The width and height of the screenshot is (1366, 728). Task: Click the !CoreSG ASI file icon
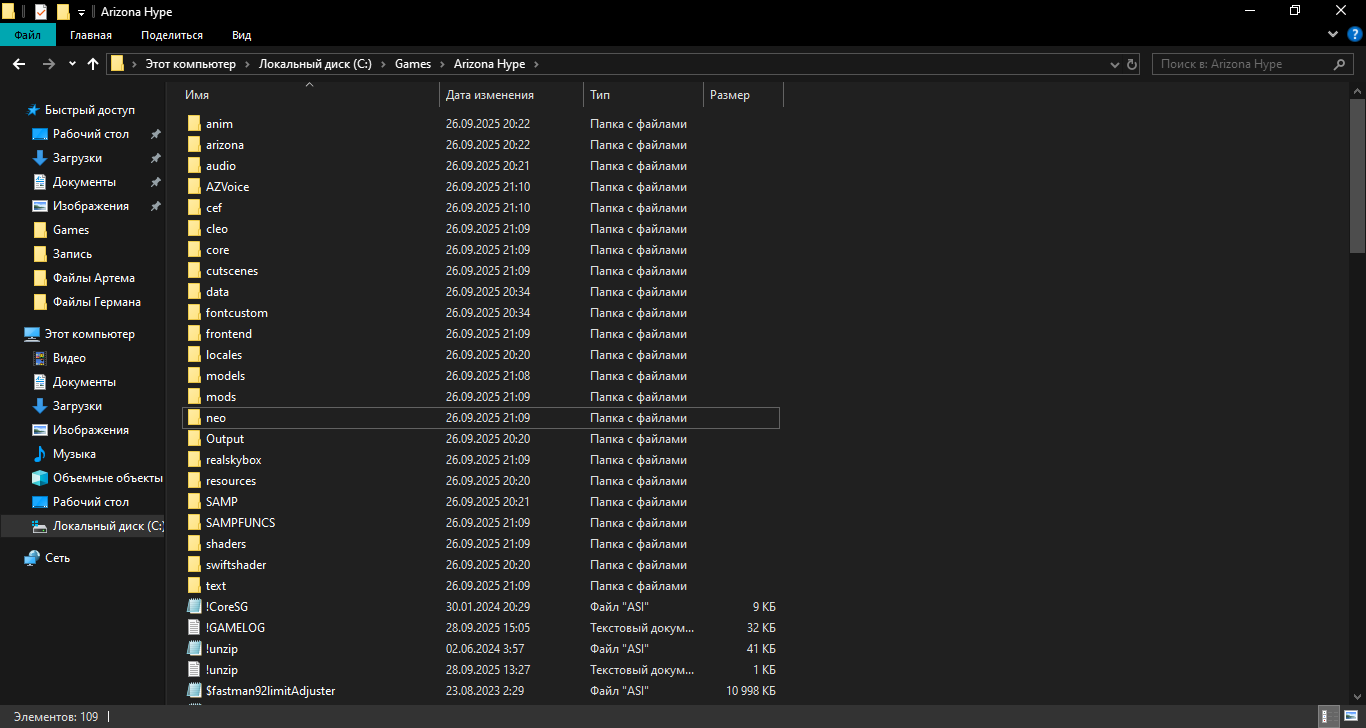click(195, 607)
